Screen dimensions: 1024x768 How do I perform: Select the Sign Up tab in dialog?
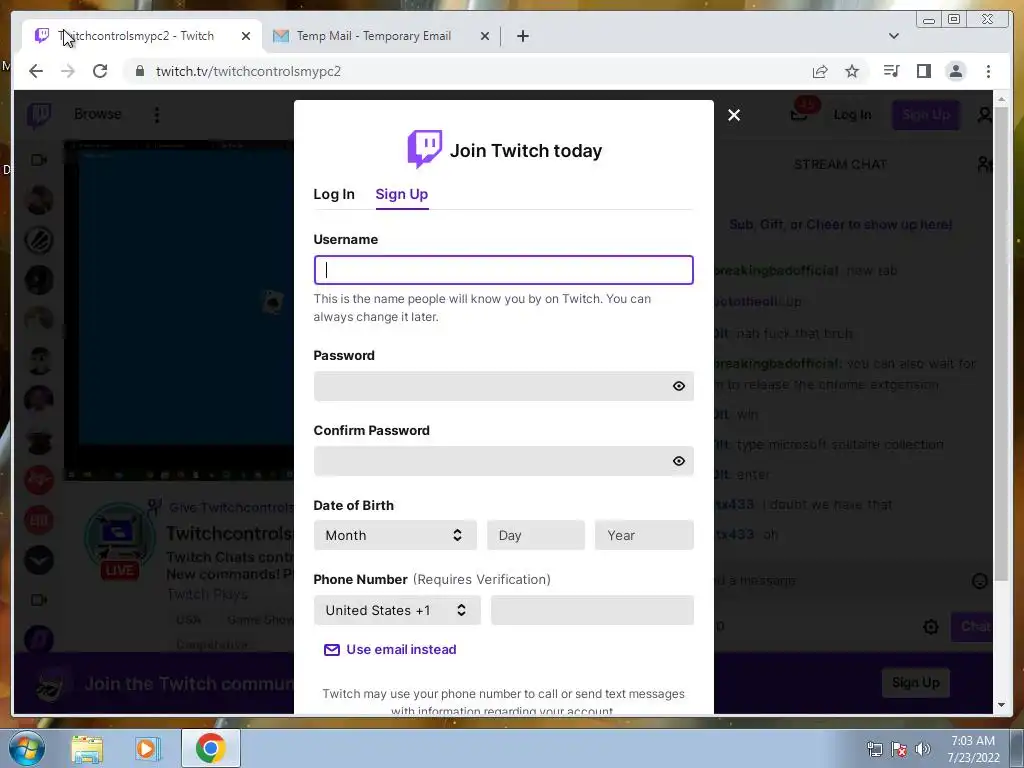pyautogui.click(x=402, y=194)
